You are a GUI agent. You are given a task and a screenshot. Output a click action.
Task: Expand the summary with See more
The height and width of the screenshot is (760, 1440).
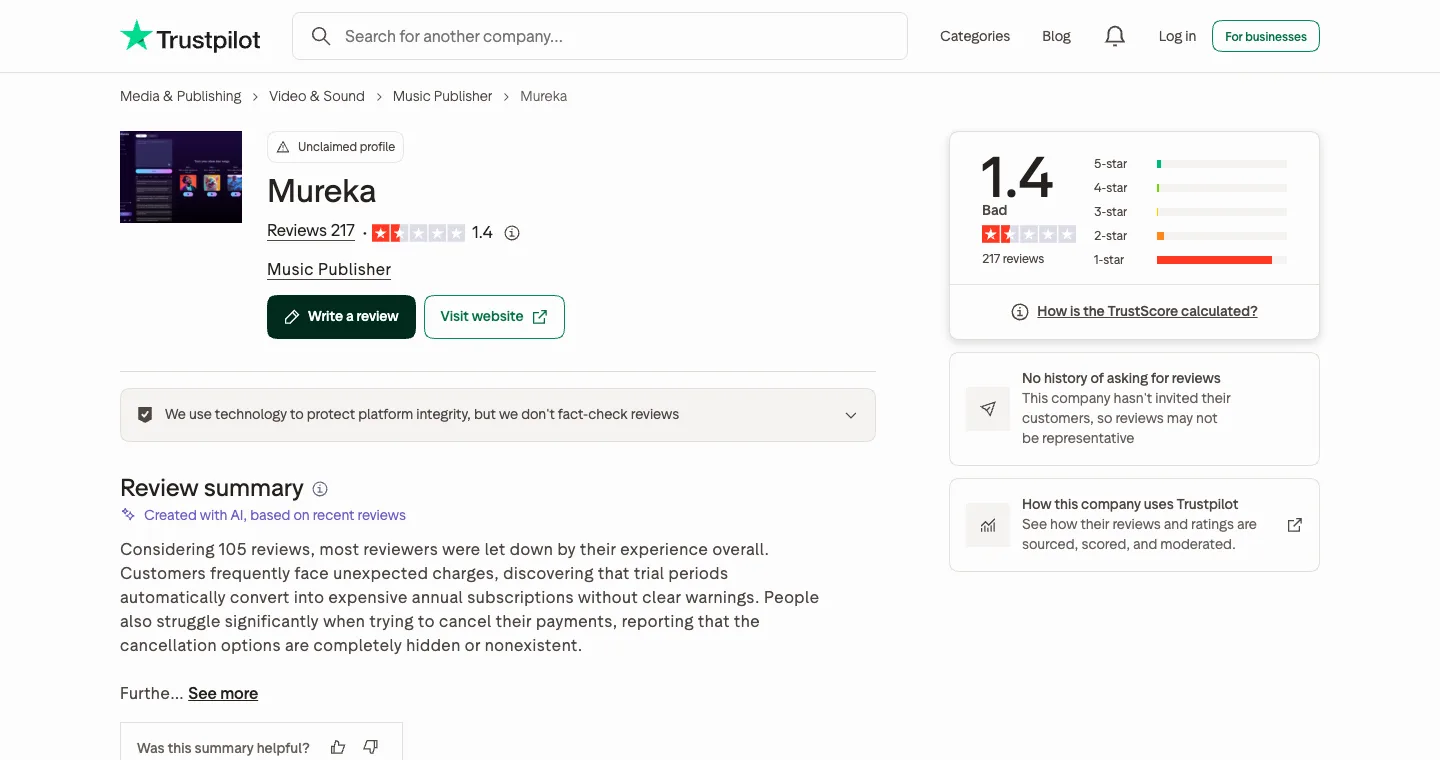223,693
